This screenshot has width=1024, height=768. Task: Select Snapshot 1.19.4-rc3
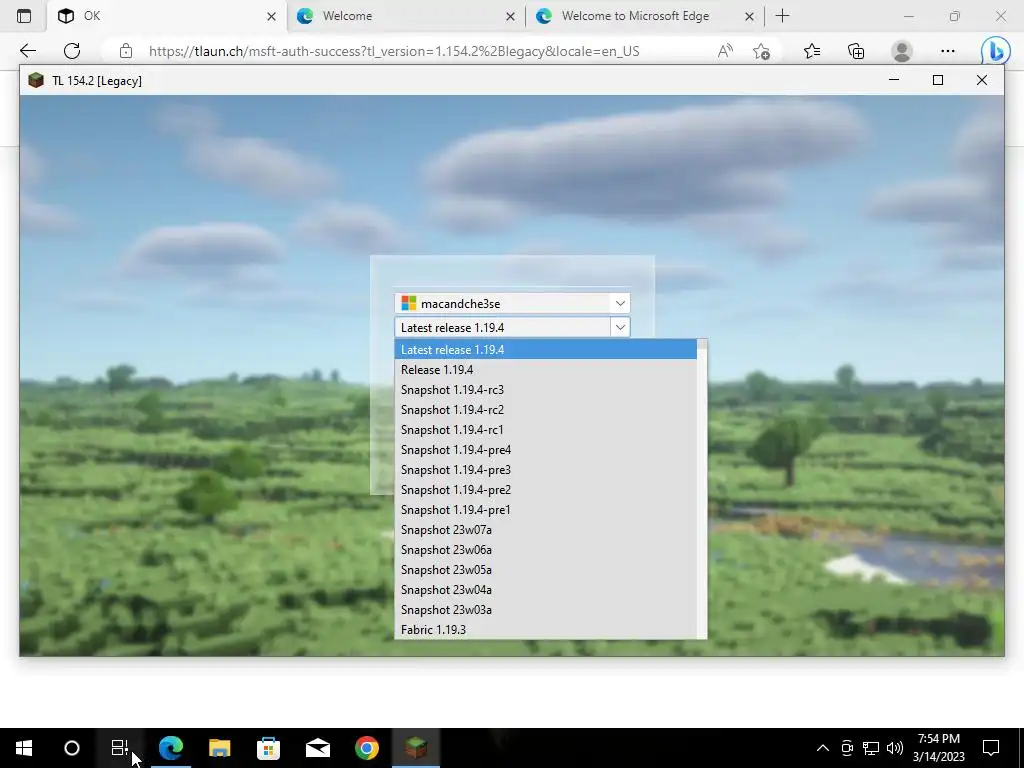(545, 390)
